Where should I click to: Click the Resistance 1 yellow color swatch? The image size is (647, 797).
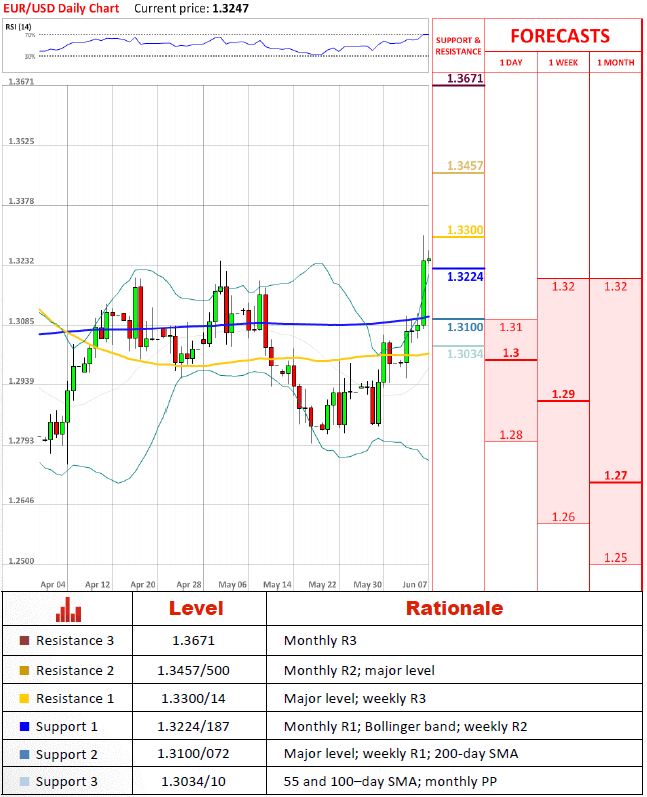coord(24,698)
